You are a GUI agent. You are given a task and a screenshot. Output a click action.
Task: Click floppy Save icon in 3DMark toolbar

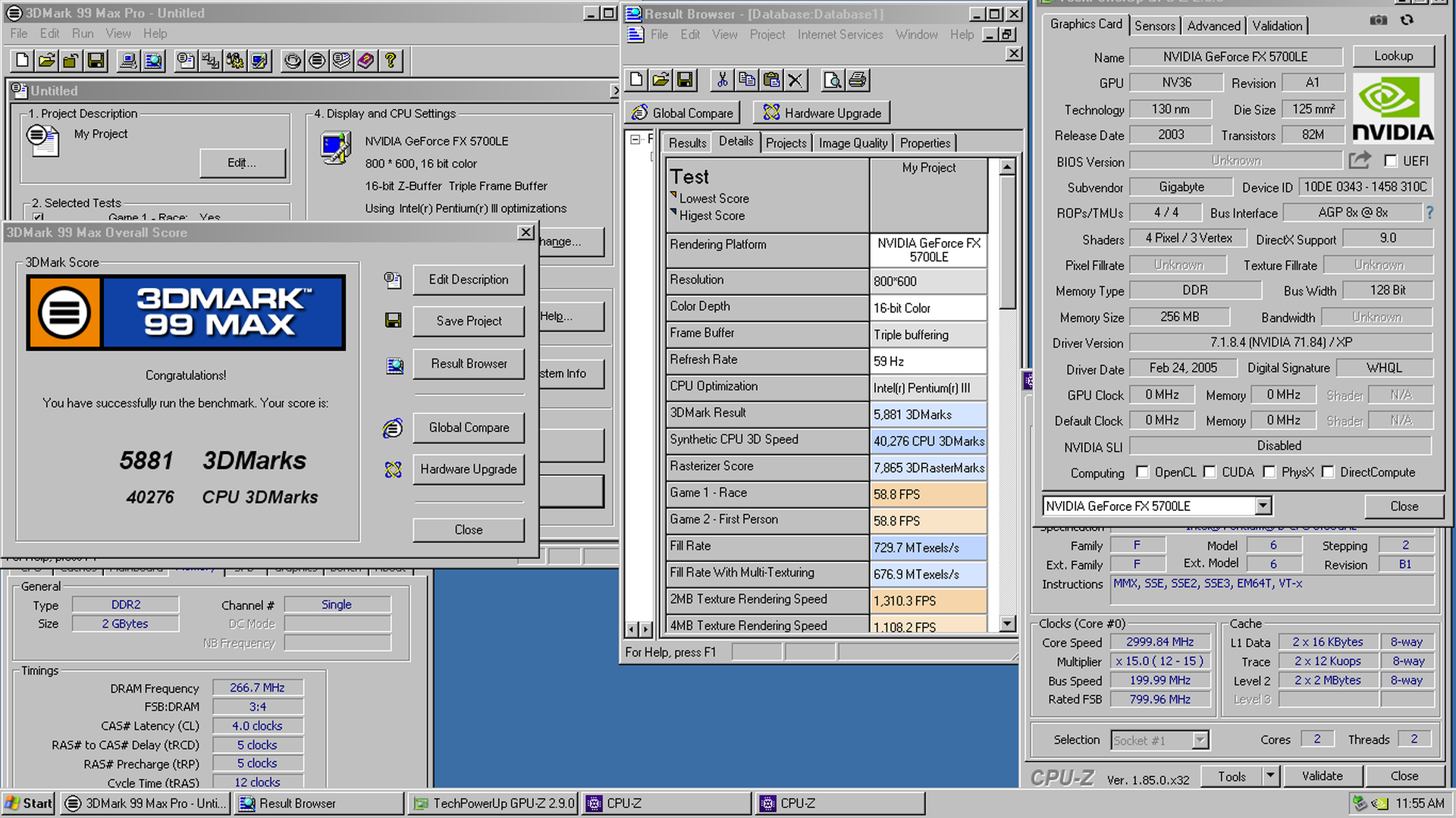(96, 61)
